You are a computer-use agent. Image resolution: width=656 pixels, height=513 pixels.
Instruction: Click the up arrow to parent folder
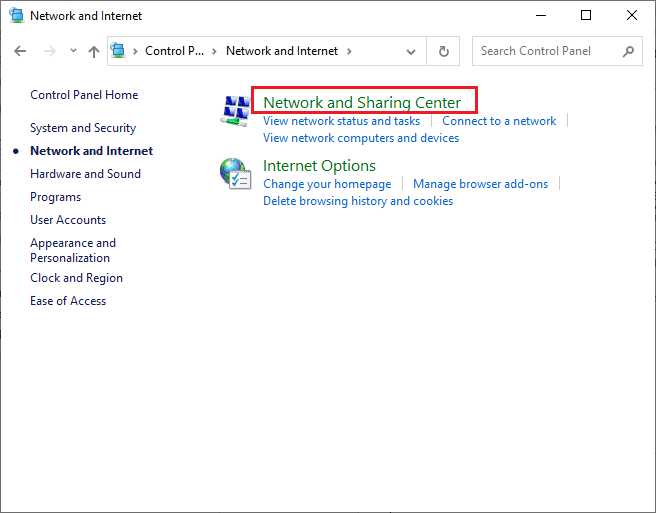click(93, 51)
